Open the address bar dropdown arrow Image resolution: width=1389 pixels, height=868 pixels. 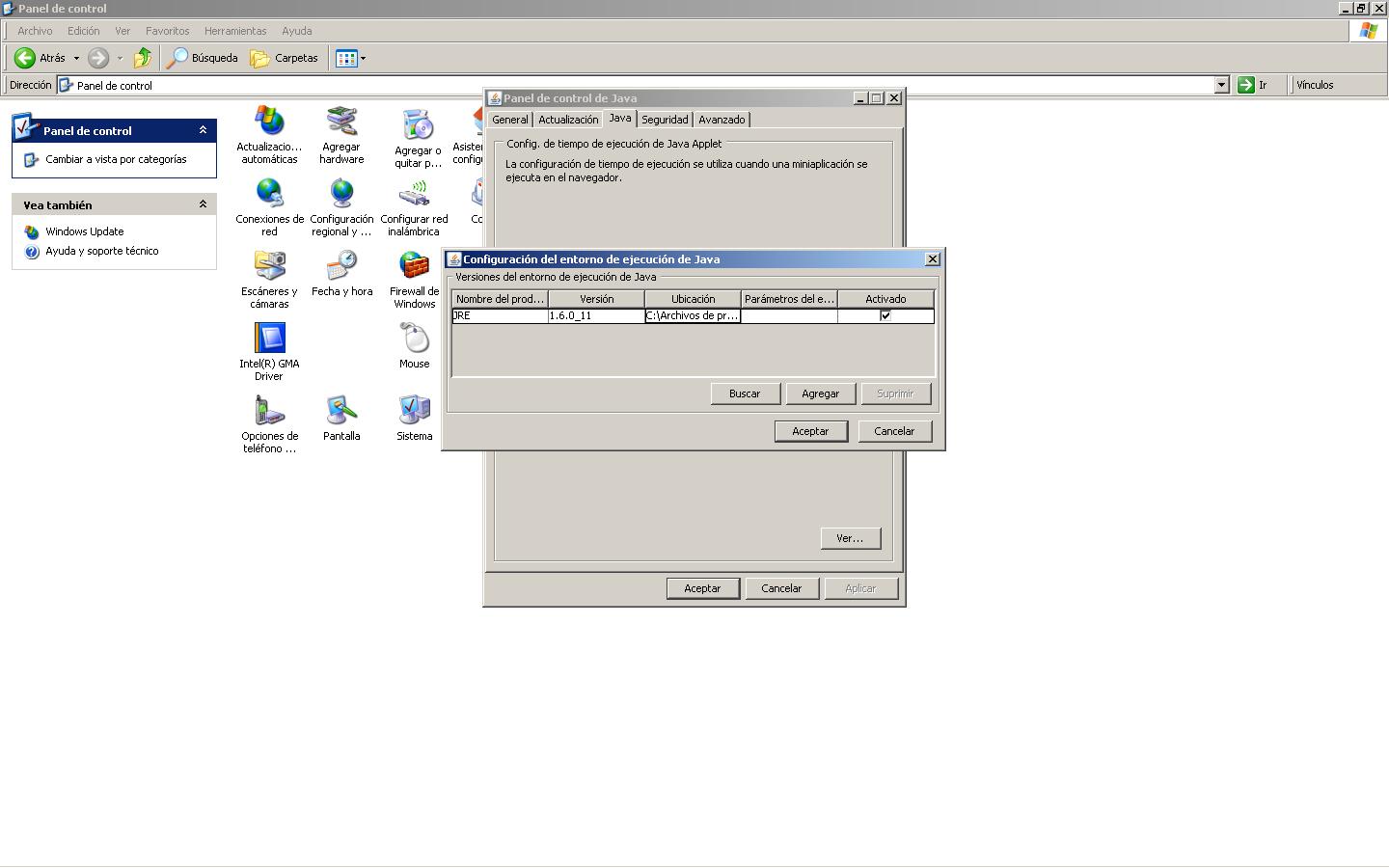pos(1221,85)
